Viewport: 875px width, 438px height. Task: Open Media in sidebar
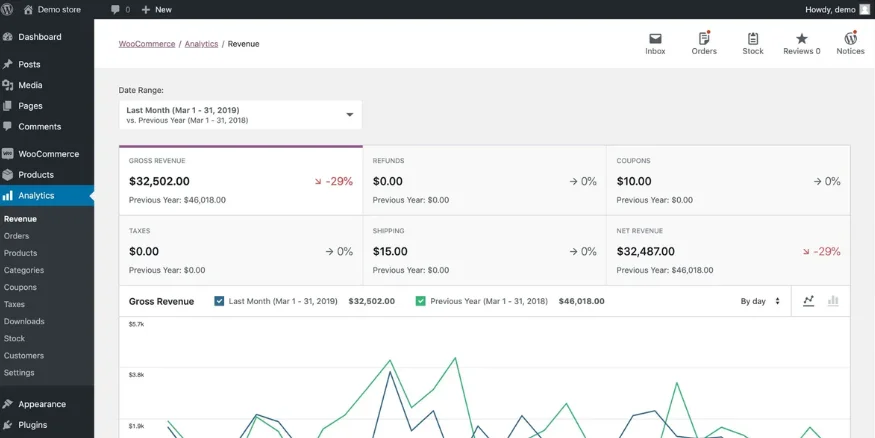47,85
